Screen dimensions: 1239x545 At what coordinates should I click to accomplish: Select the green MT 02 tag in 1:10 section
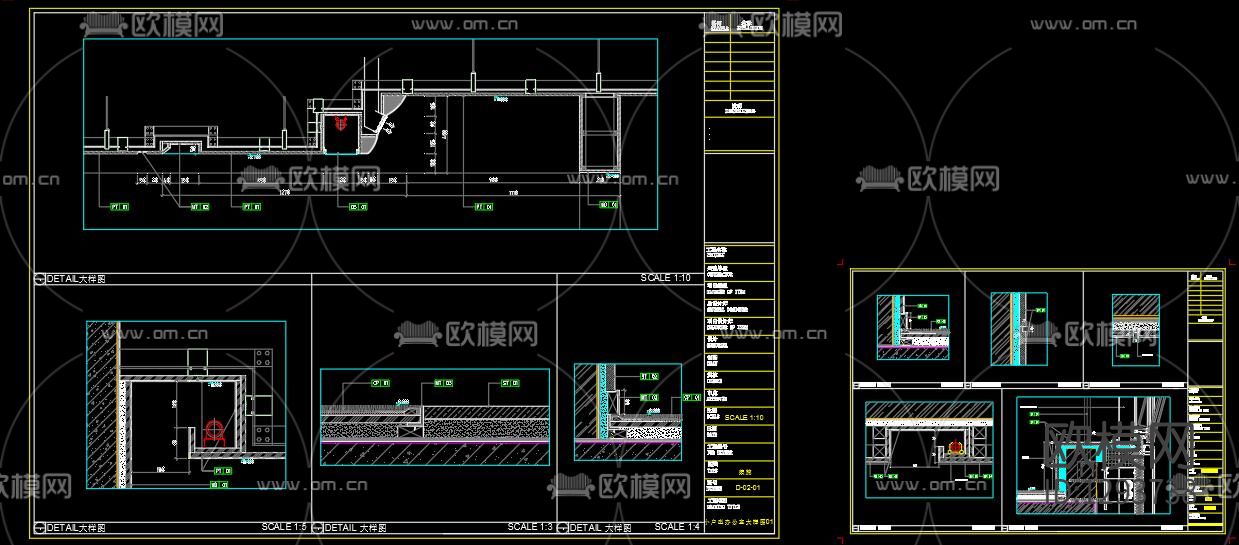pyautogui.click(x=200, y=207)
